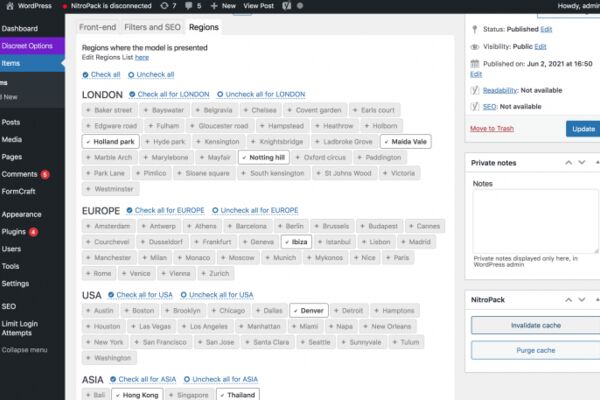600x400 pixels.
Task: Uncheck the Maida Vale region
Action: pyautogui.click(x=406, y=142)
